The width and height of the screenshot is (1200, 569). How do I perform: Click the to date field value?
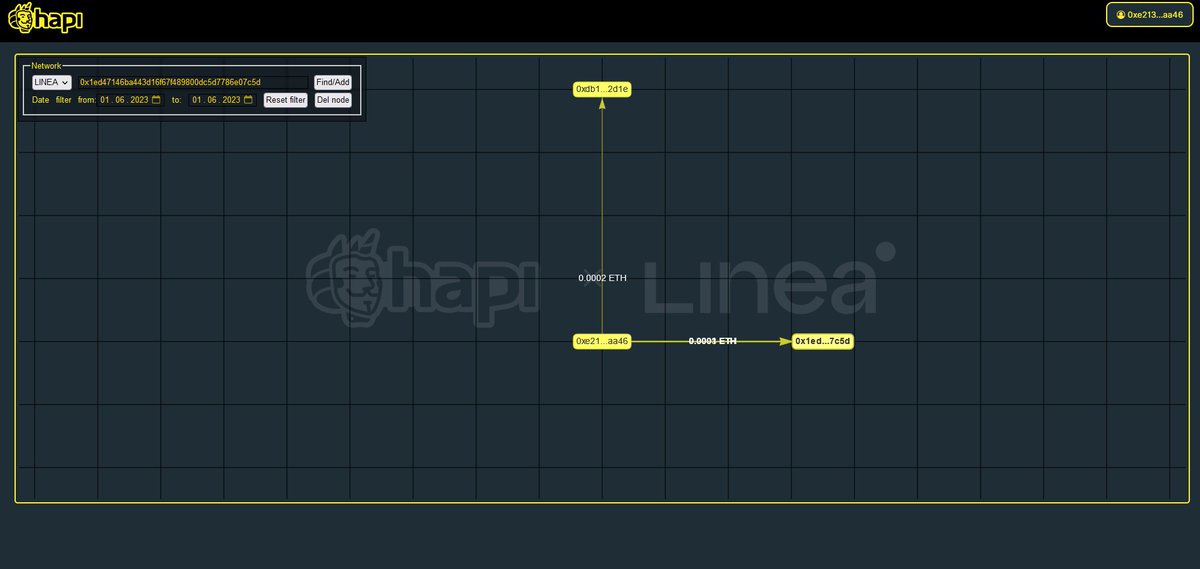click(216, 100)
